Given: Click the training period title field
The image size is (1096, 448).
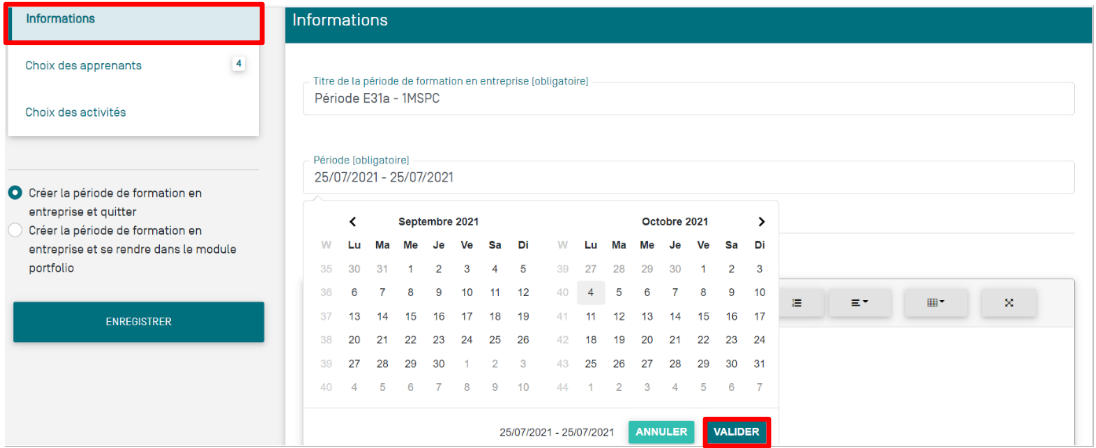Looking at the screenshot, I should tap(688, 99).
